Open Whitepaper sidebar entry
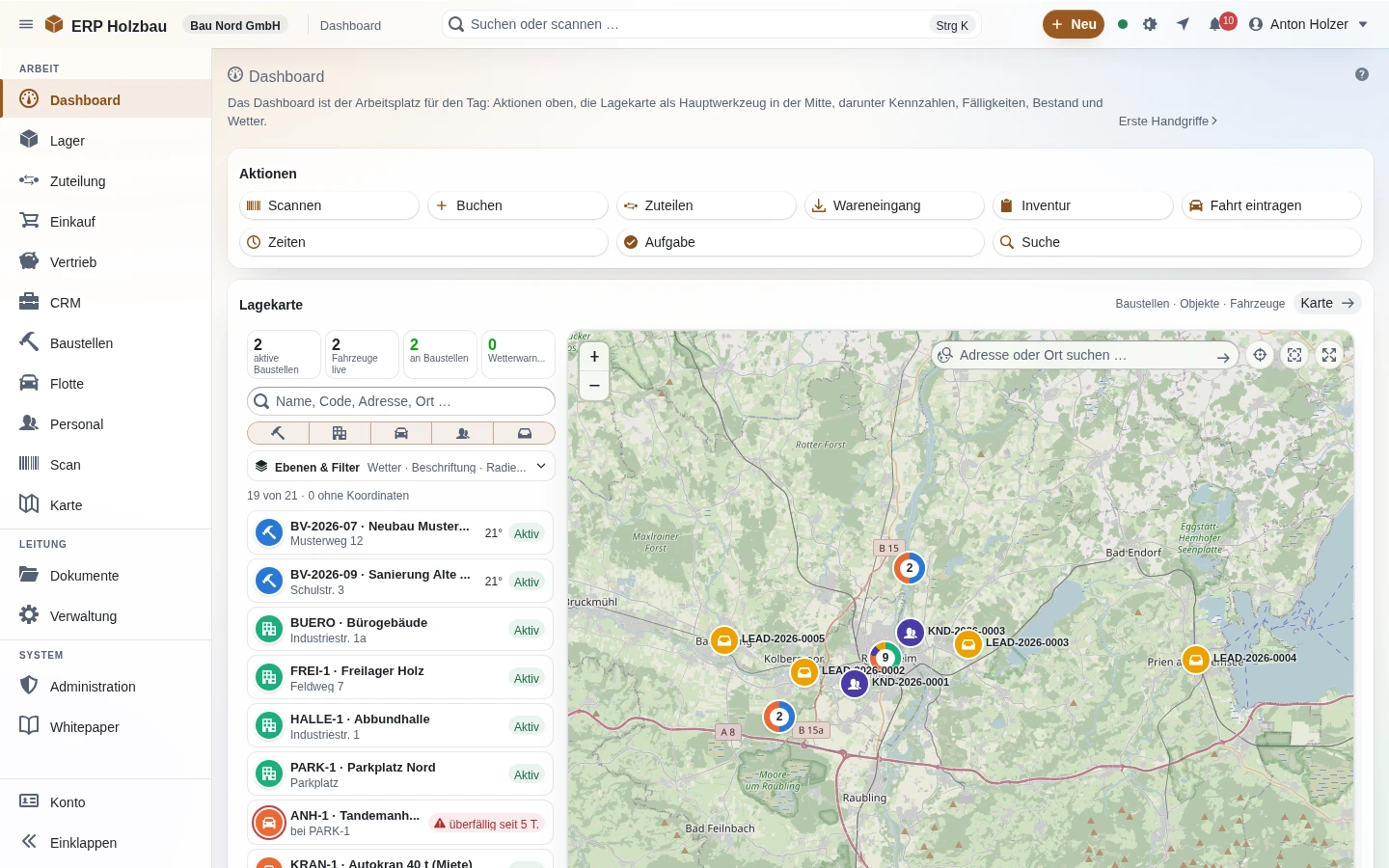Viewport: 1389px width, 868px height. click(x=106, y=727)
